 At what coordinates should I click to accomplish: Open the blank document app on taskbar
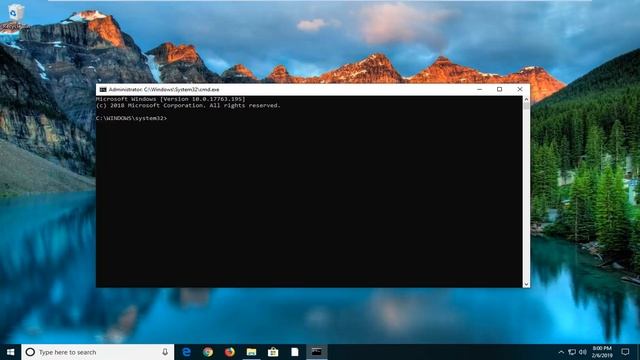point(295,352)
